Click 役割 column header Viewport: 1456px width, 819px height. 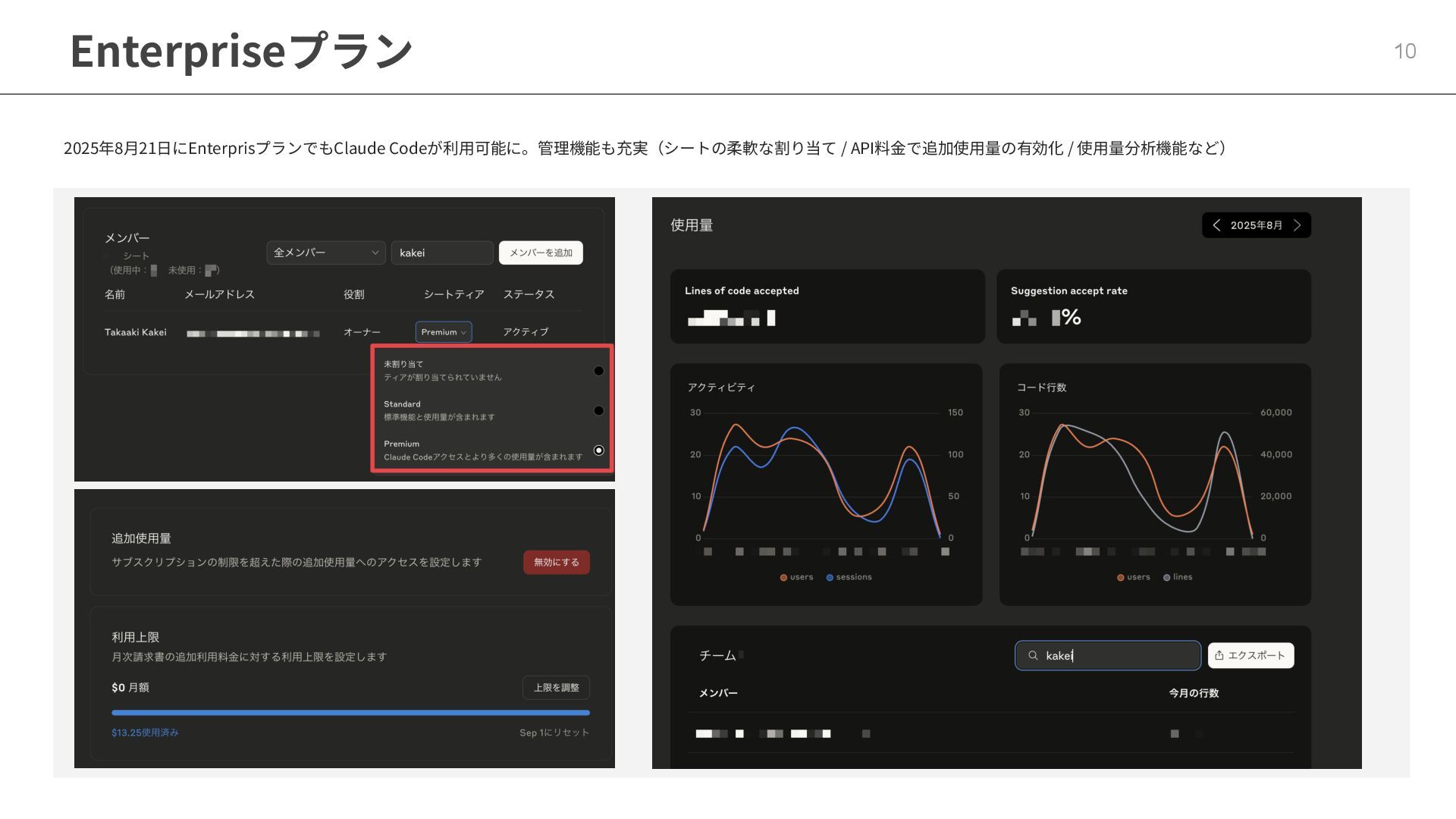pos(353,294)
